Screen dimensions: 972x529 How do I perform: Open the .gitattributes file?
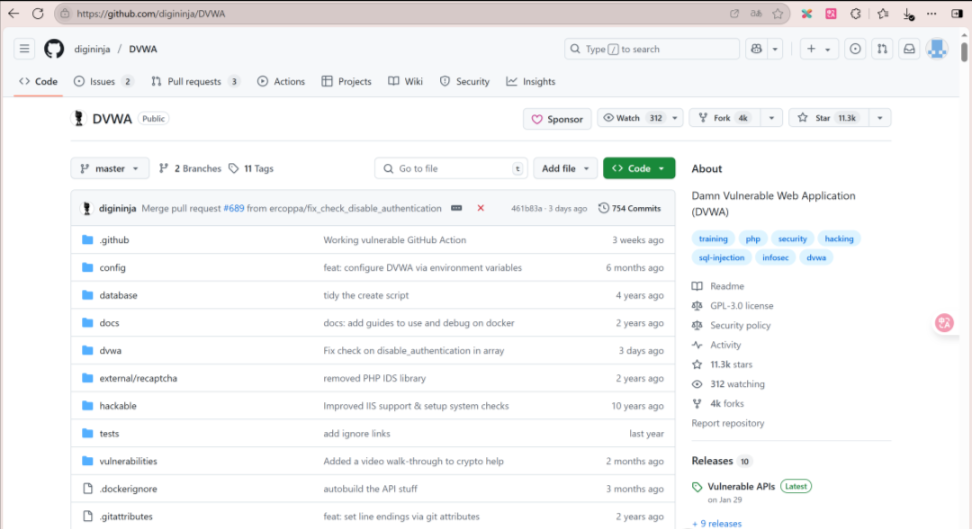pyautogui.click(x=126, y=517)
